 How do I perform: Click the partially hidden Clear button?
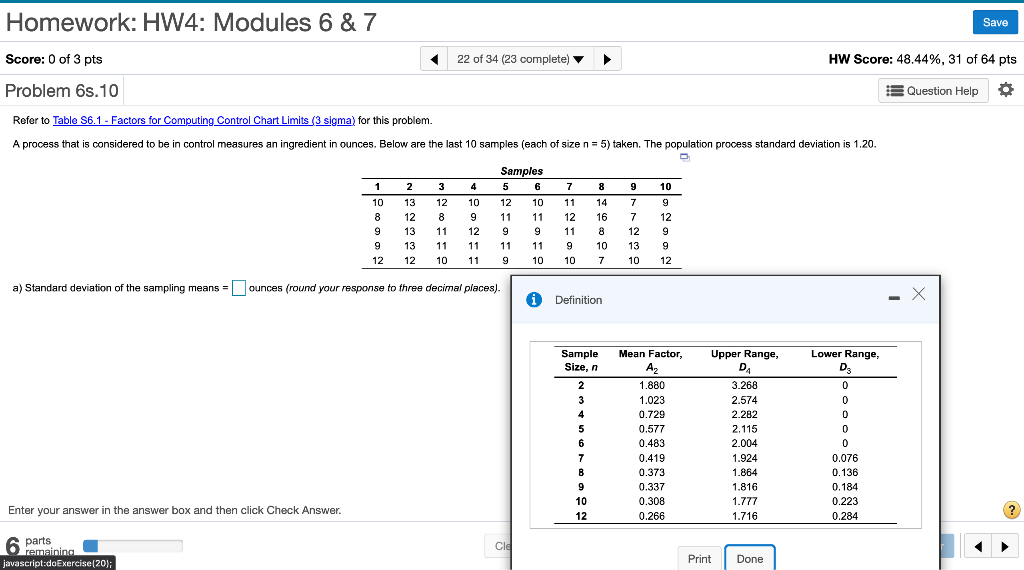point(498,546)
